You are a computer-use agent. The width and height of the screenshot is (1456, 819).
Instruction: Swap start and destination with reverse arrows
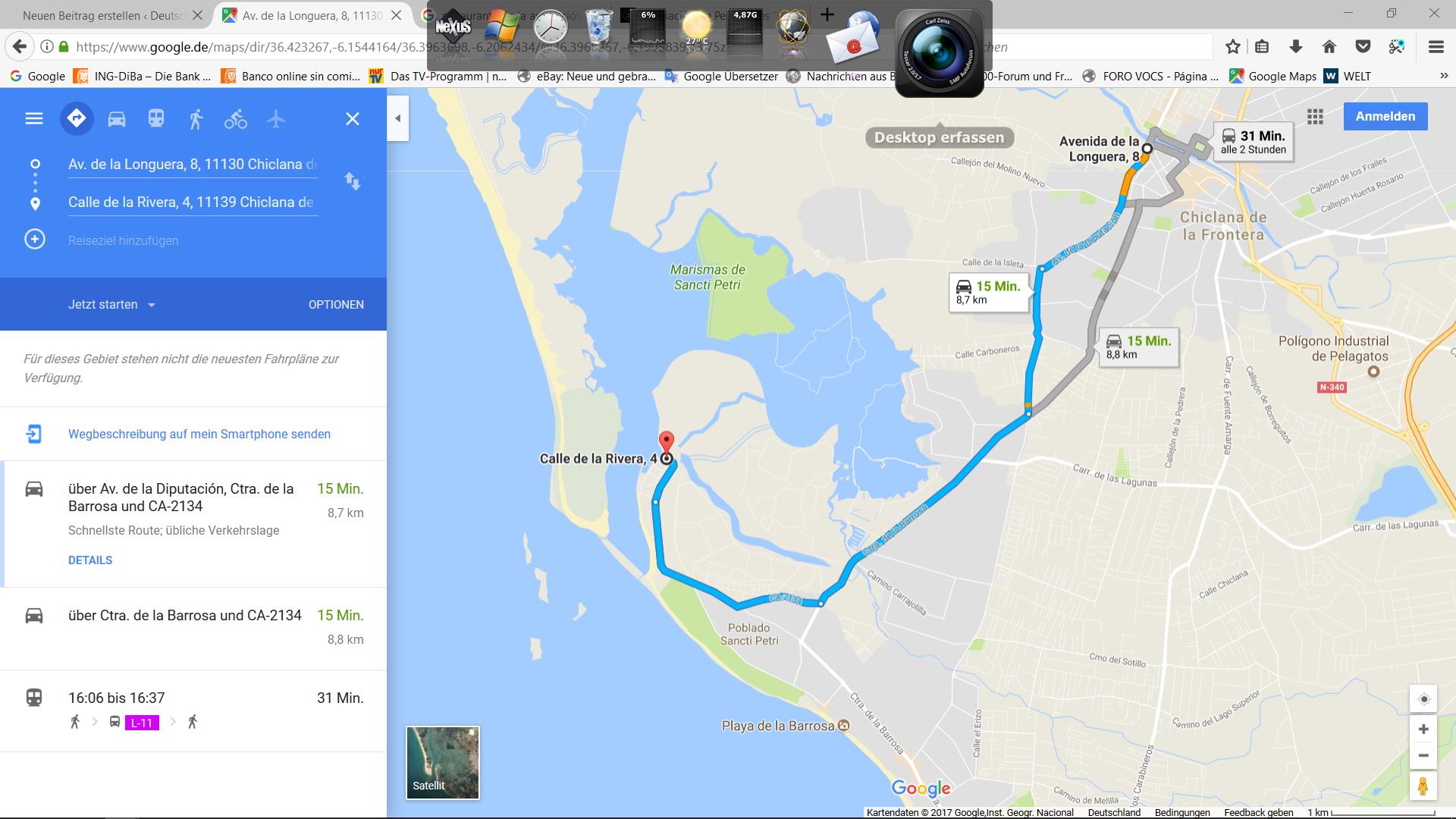tap(353, 181)
